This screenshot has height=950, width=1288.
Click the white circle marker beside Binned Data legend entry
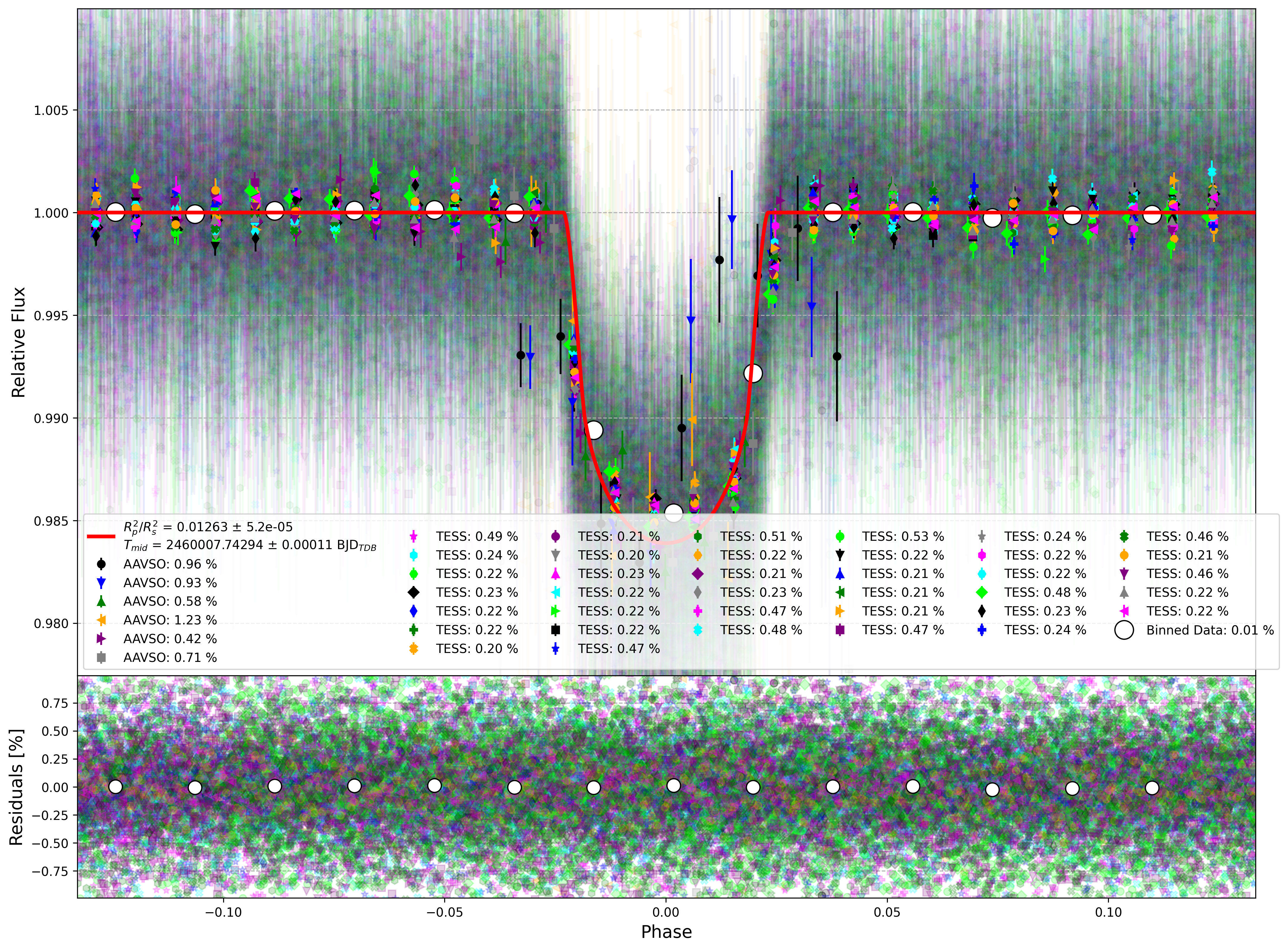tap(1124, 630)
